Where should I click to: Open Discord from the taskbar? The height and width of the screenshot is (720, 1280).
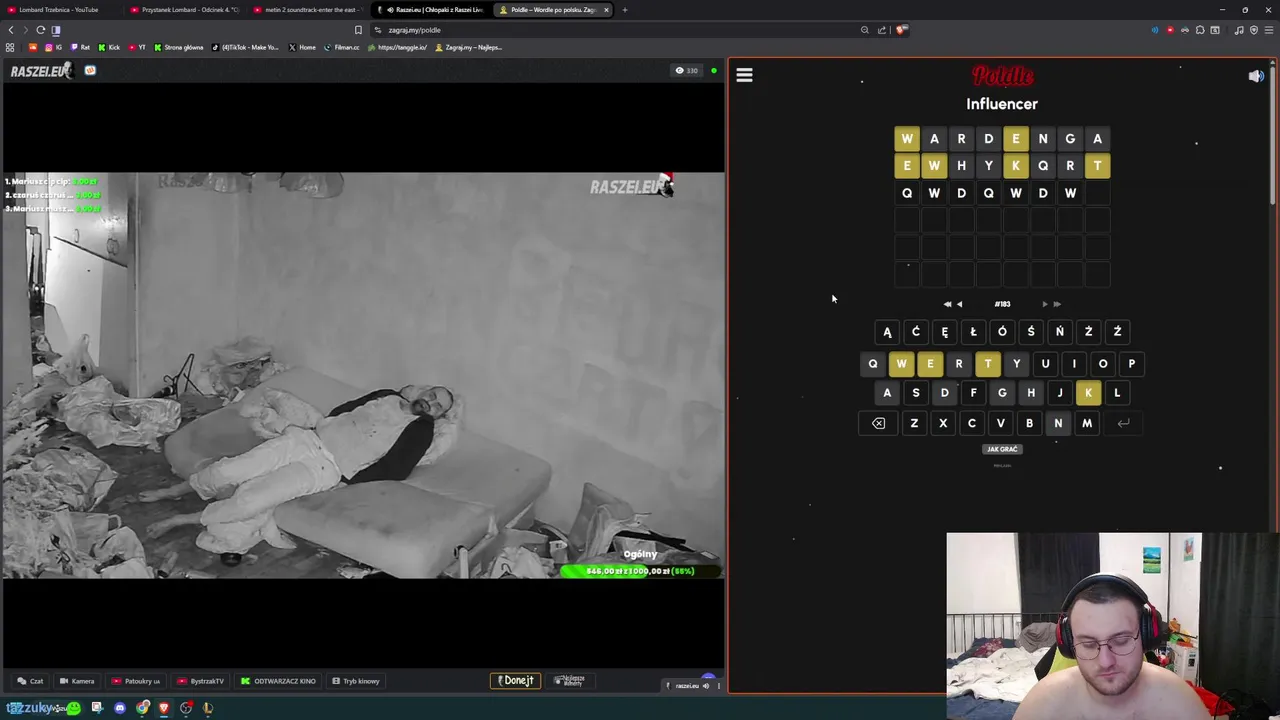[120, 708]
